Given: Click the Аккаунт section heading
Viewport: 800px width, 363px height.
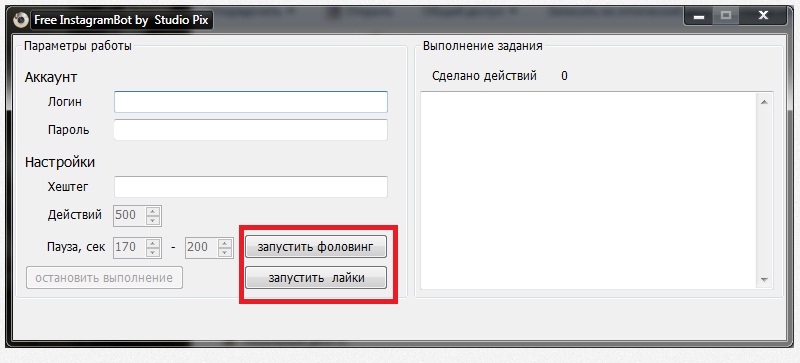Looking at the screenshot, I should [x=51, y=78].
